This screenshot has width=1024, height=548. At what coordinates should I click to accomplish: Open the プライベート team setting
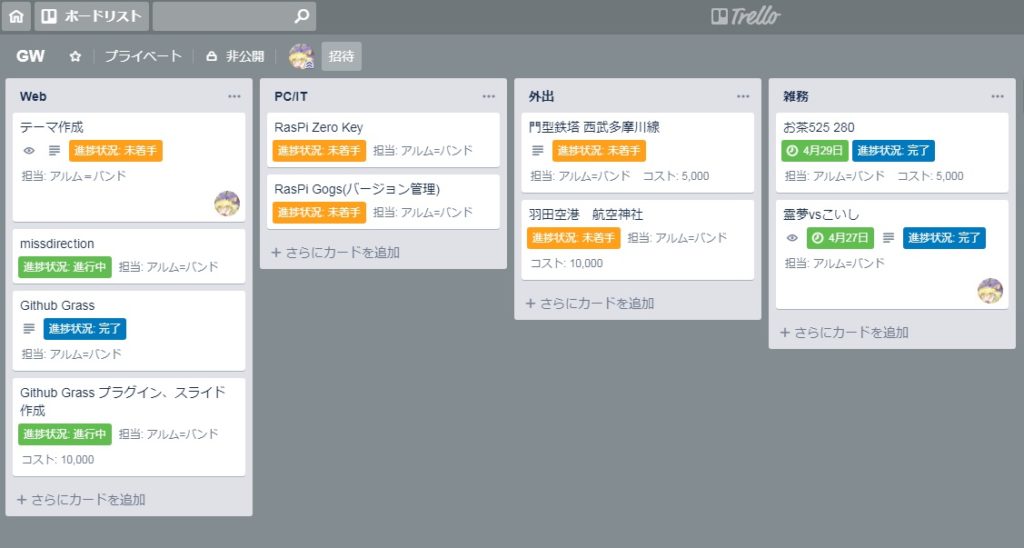143,56
